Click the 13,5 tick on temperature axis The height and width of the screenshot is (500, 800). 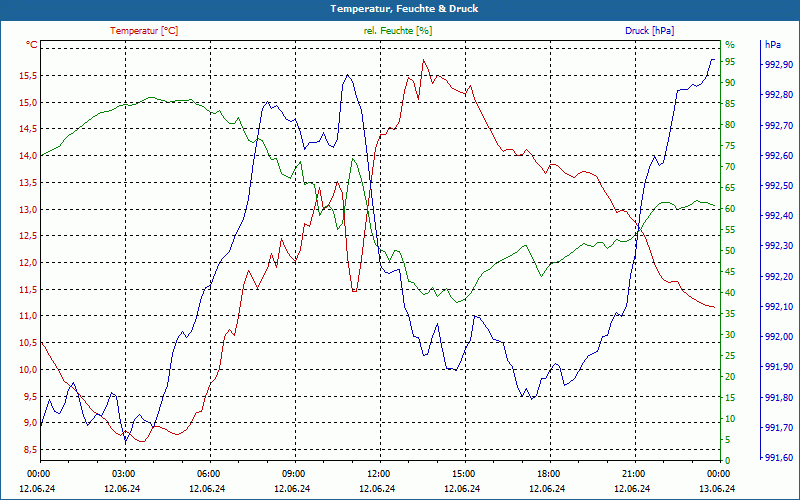28,183
